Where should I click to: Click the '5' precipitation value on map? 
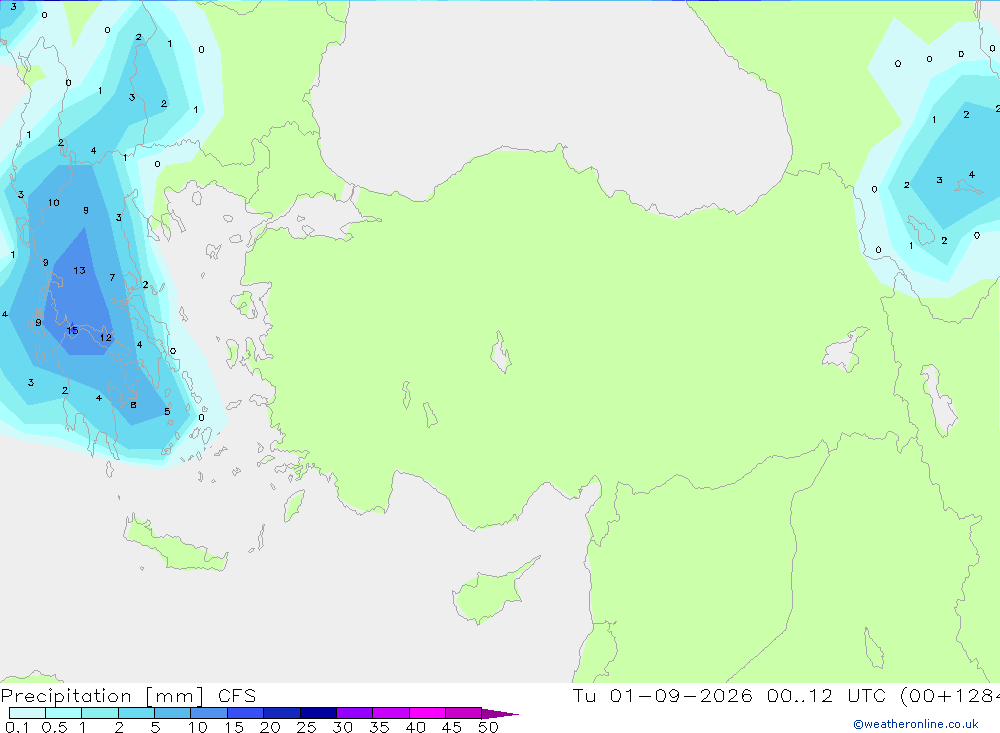coord(167,411)
